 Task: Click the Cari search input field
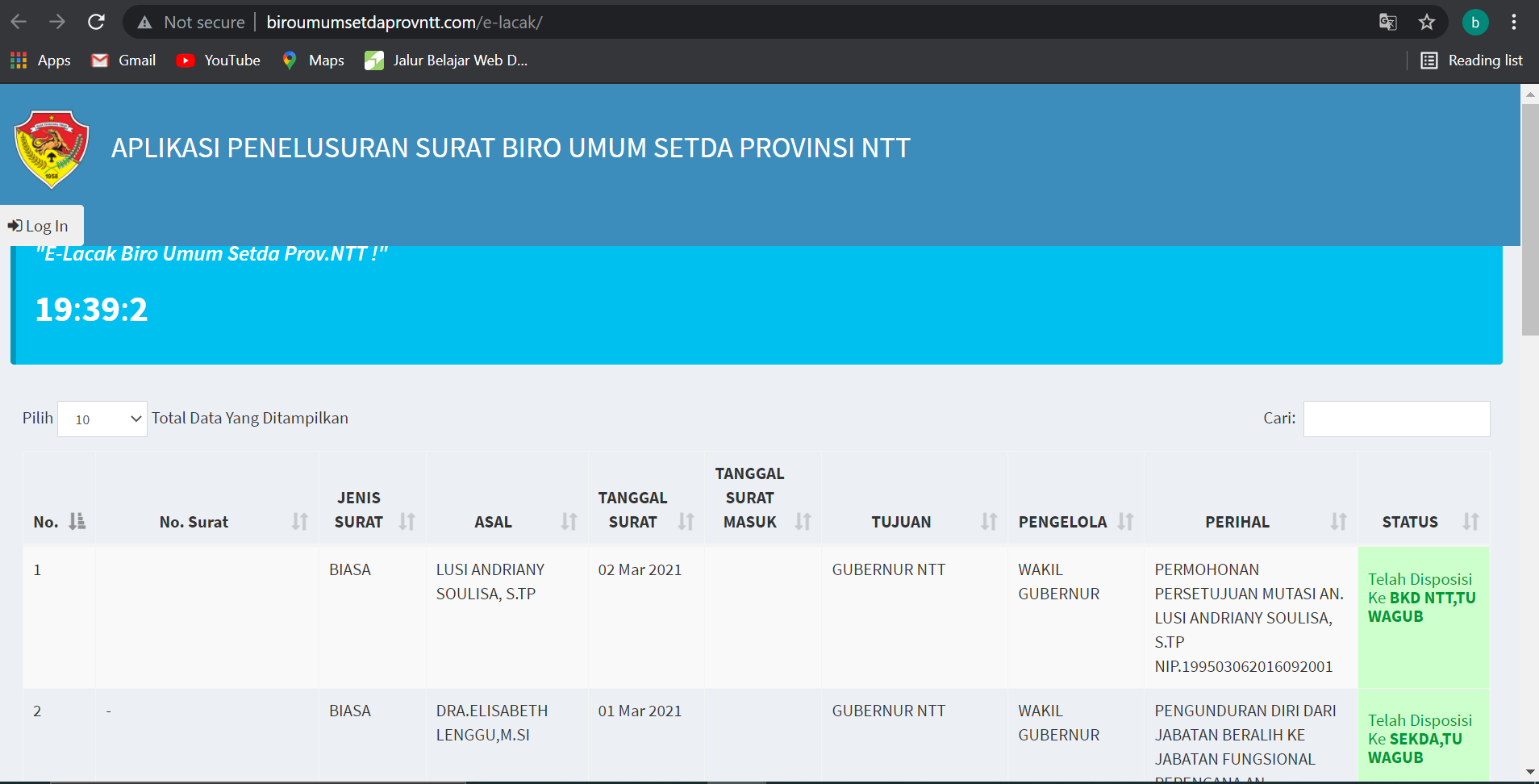coord(1396,419)
